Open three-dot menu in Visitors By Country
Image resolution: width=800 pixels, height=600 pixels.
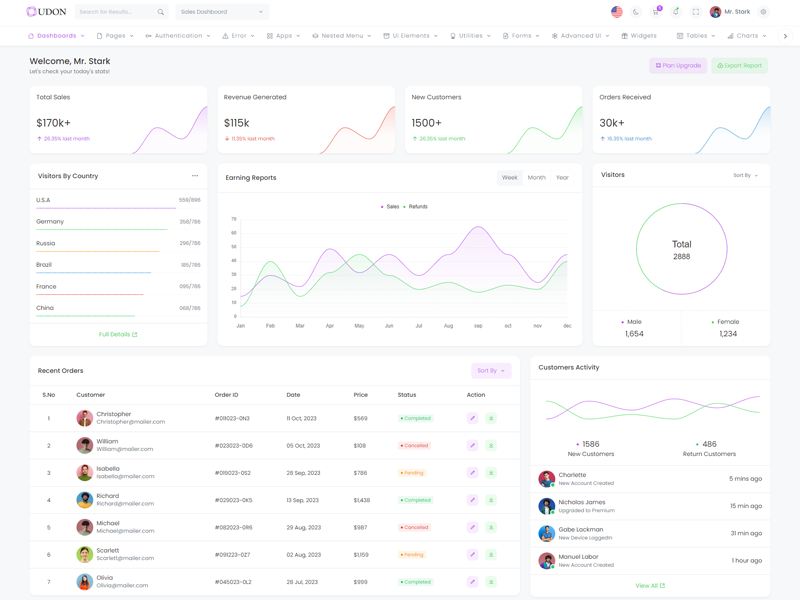point(195,176)
